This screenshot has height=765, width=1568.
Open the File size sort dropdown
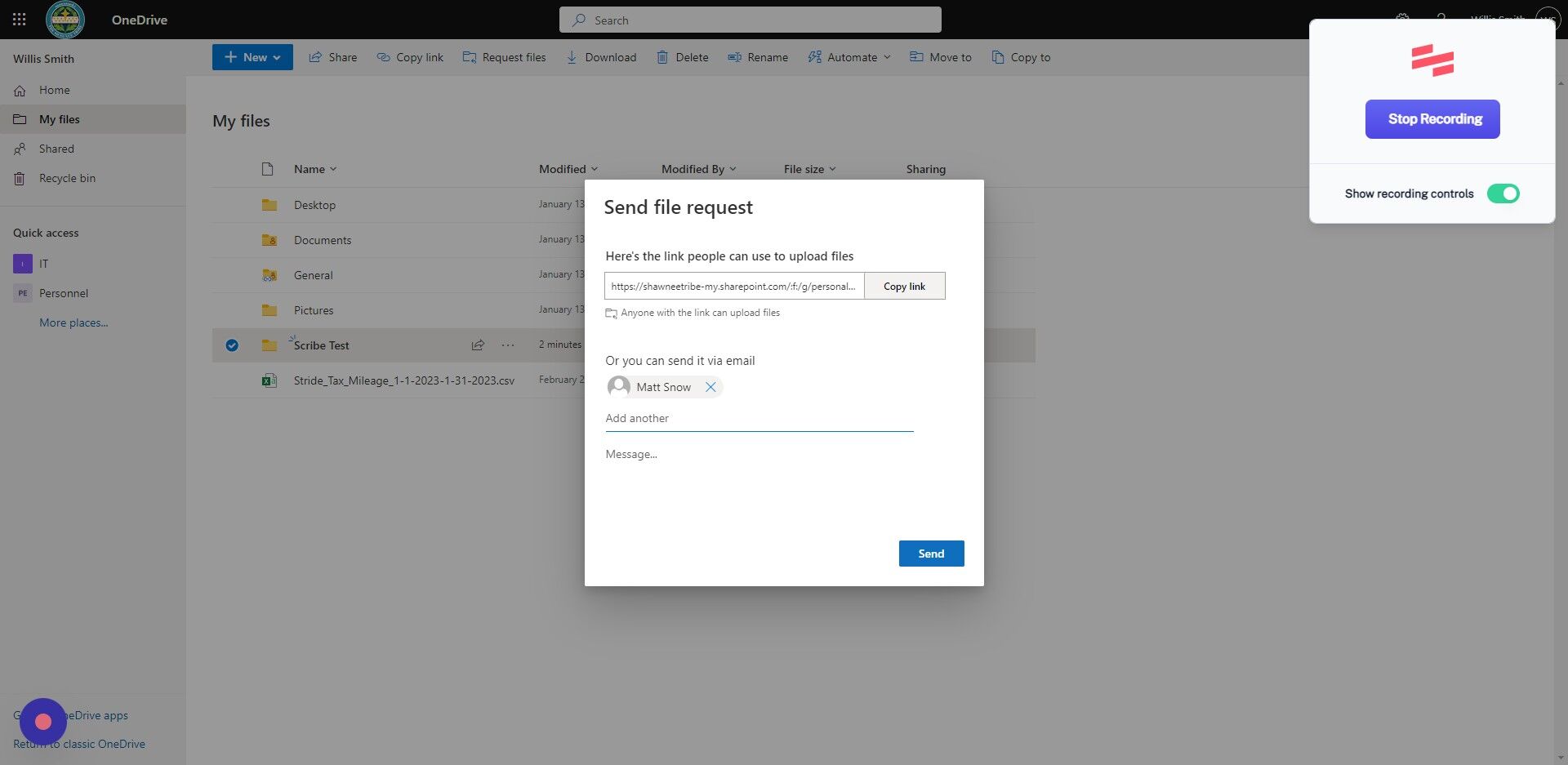pyautogui.click(x=833, y=169)
